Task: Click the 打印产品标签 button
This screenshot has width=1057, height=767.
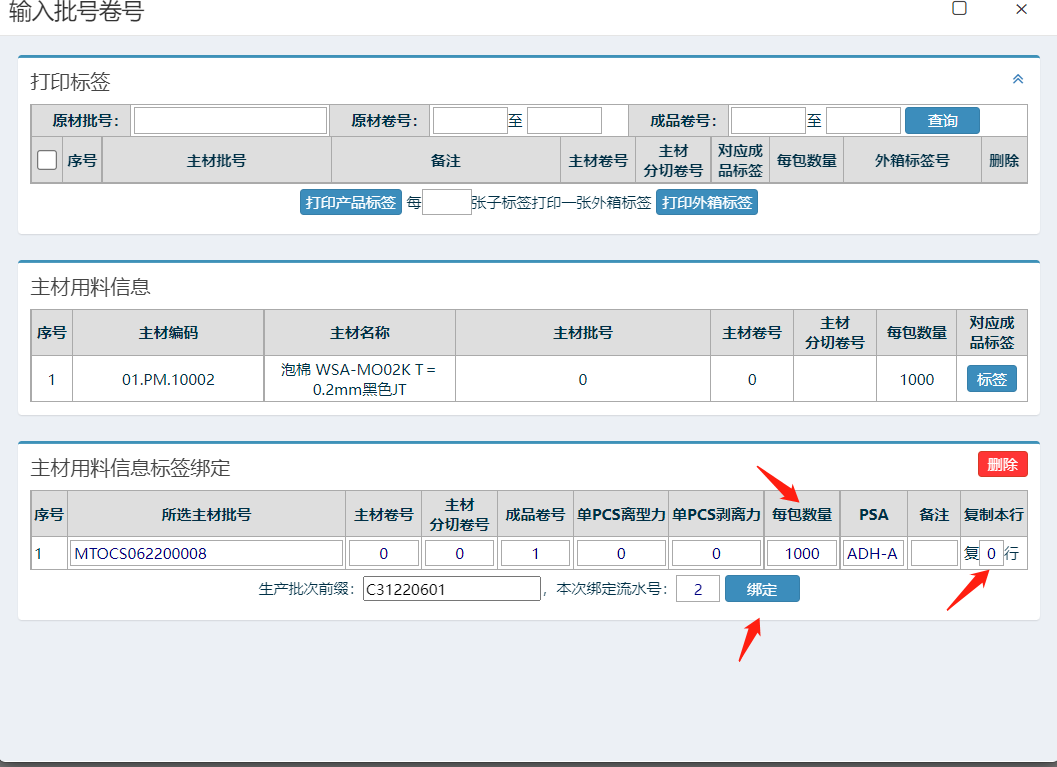Action: click(x=351, y=203)
